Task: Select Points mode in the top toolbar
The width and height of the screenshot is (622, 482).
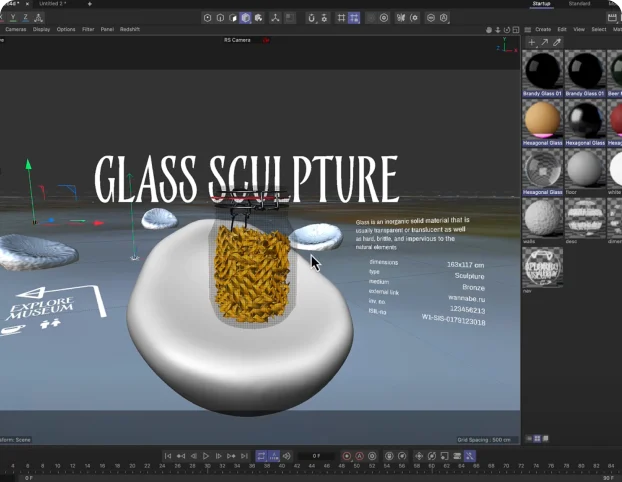Action: coord(207,18)
